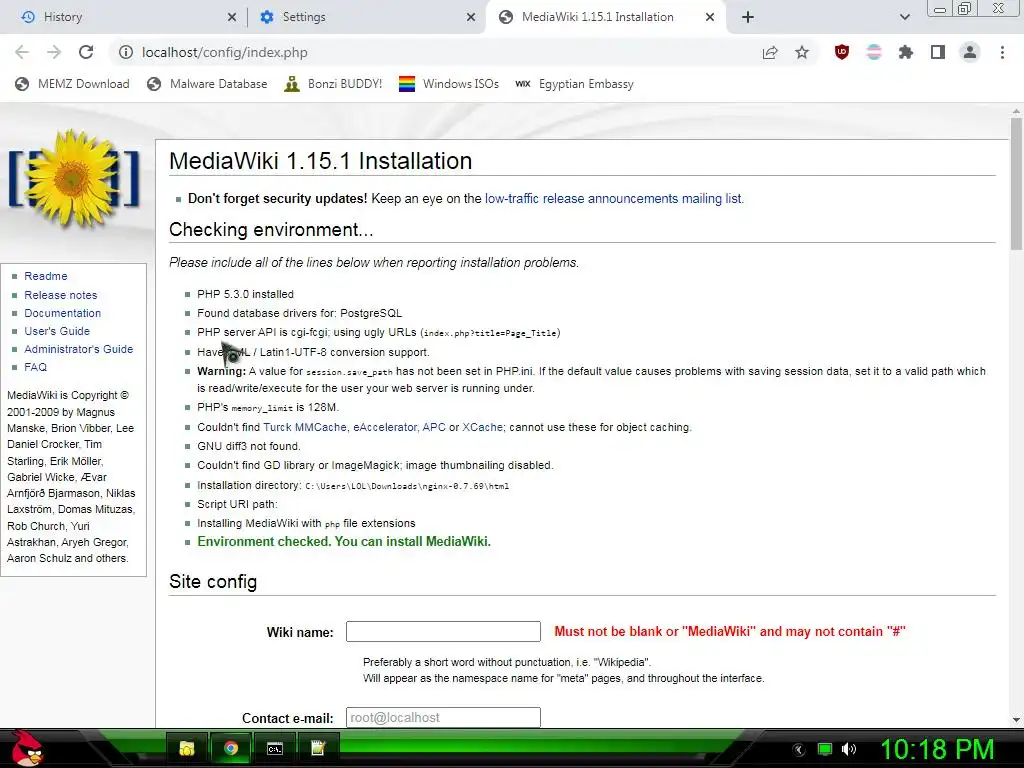Open the Extensions puzzle menu
This screenshot has width=1024, height=768.
(x=906, y=52)
